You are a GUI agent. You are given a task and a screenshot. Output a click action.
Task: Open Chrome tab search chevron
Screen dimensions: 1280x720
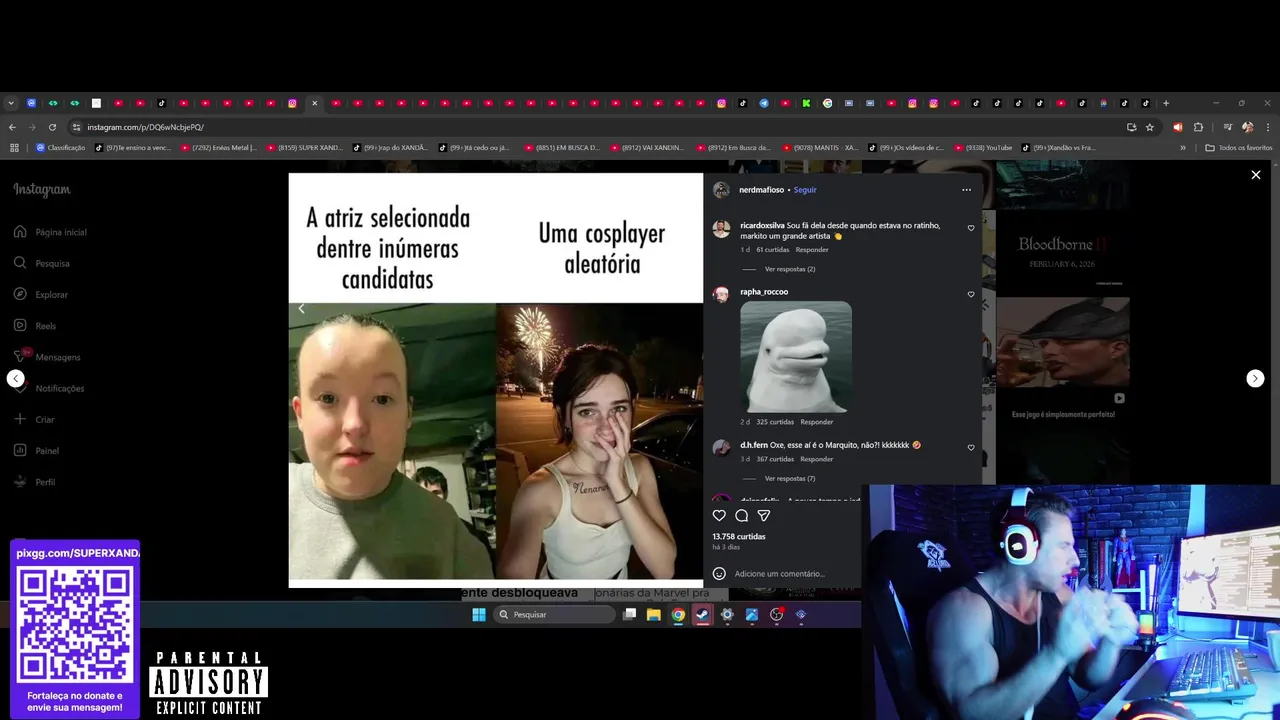pos(11,103)
